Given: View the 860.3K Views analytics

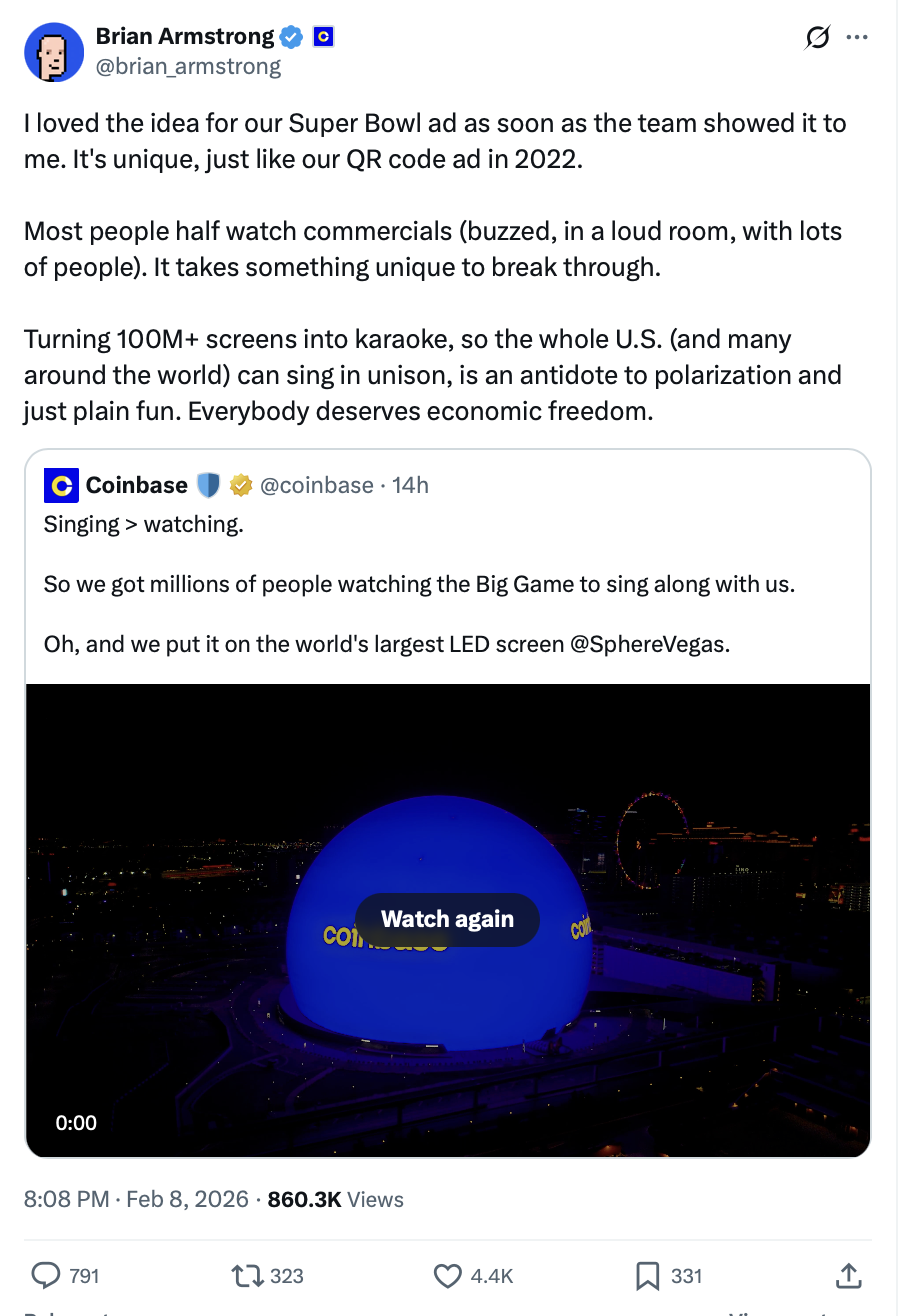Looking at the screenshot, I should [336, 1199].
